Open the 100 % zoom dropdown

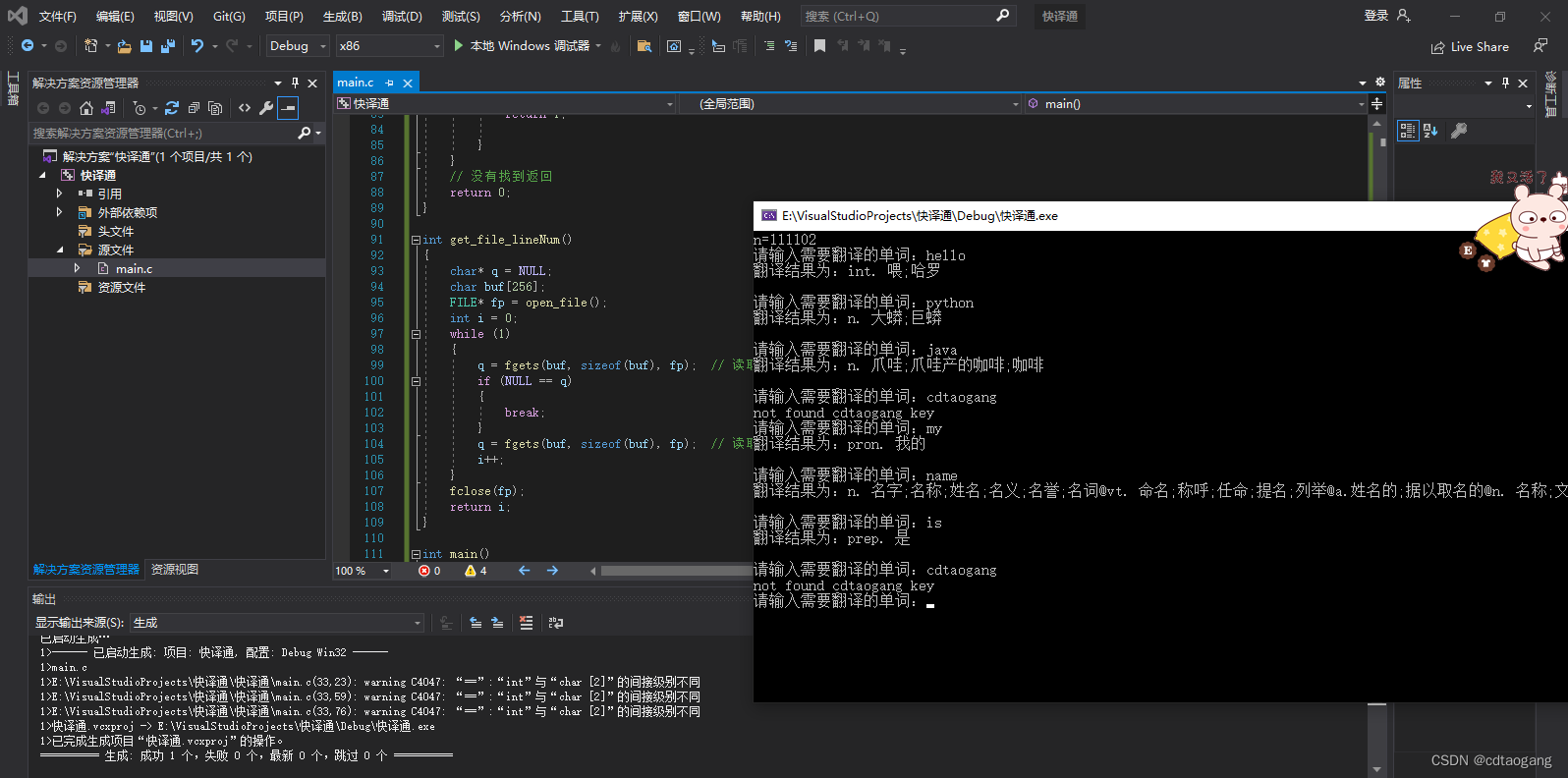point(363,571)
